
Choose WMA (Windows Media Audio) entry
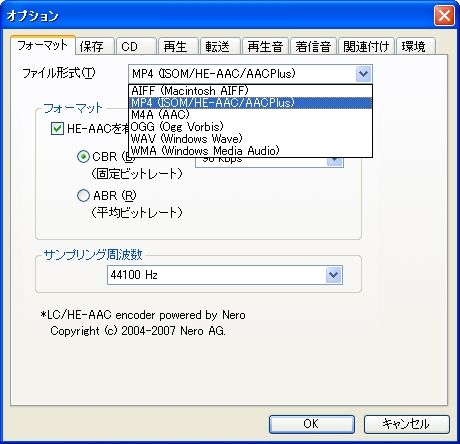click(x=250, y=151)
